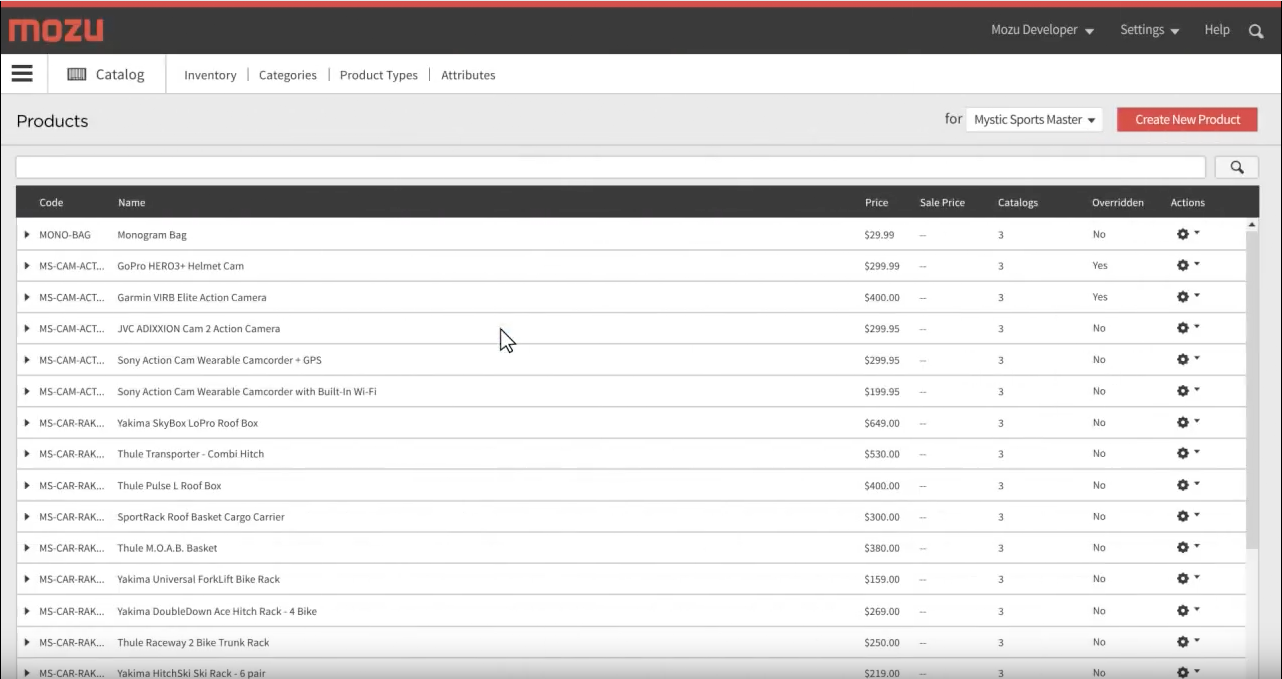Expand the Garmin VIRB Elite row
The height and width of the screenshot is (679, 1282).
[x=27, y=298]
